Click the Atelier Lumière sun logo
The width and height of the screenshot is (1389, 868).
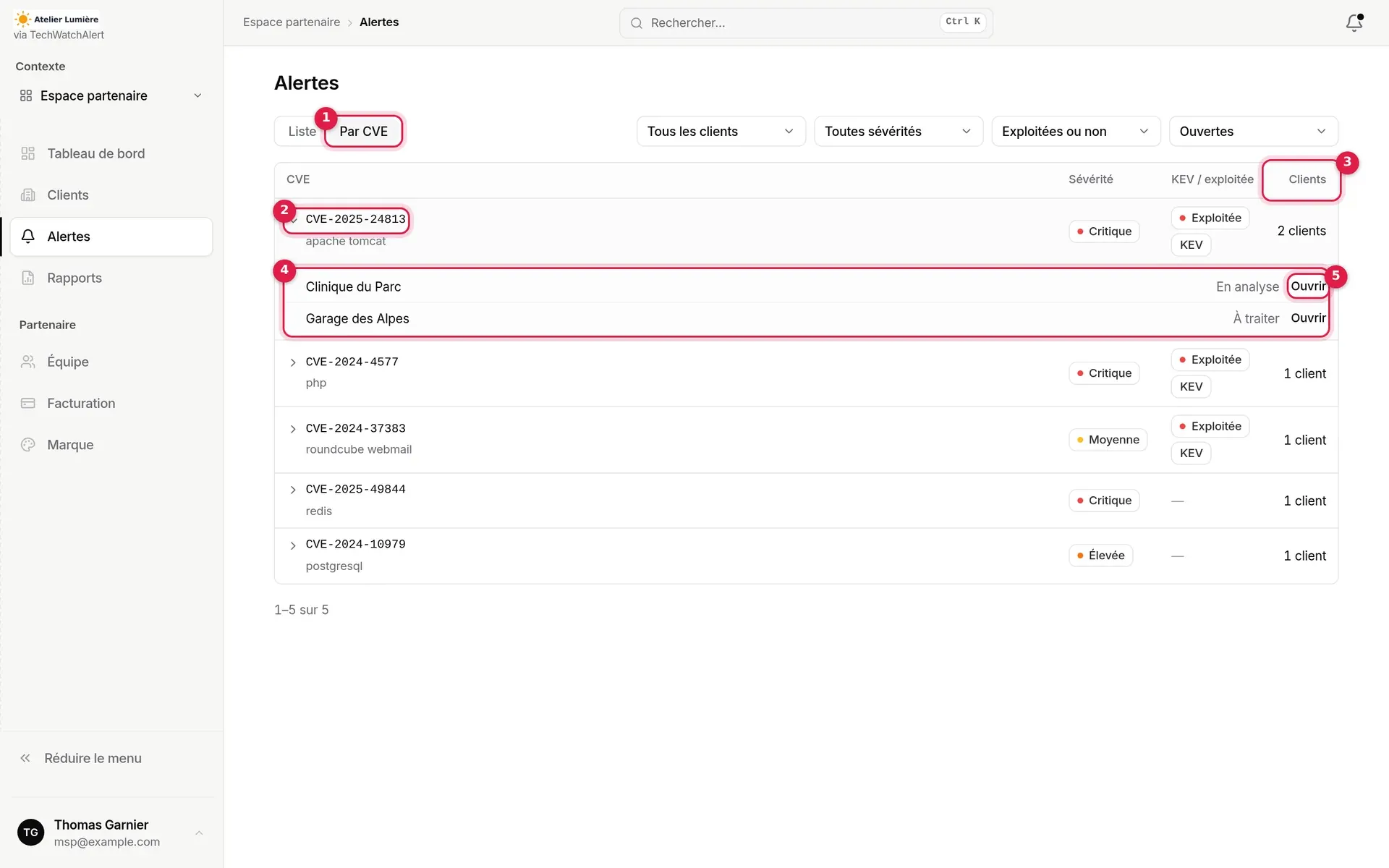point(23,20)
